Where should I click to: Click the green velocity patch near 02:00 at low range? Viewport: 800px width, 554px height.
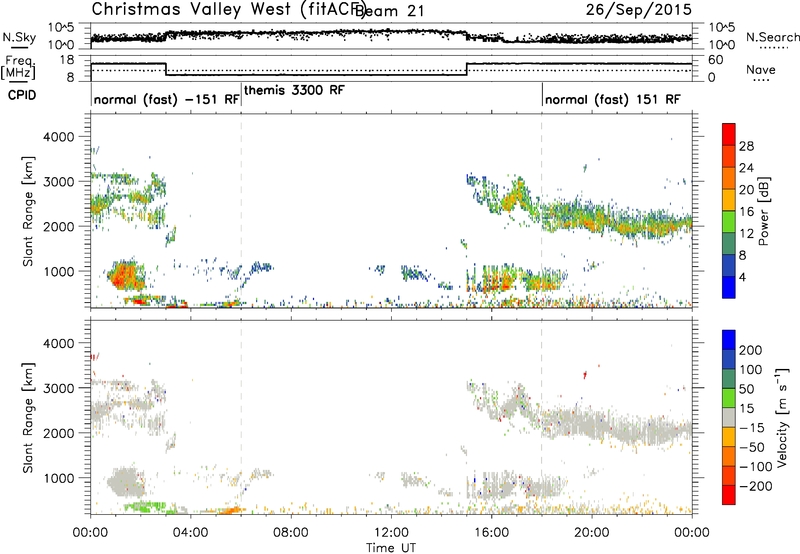(145, 507)
